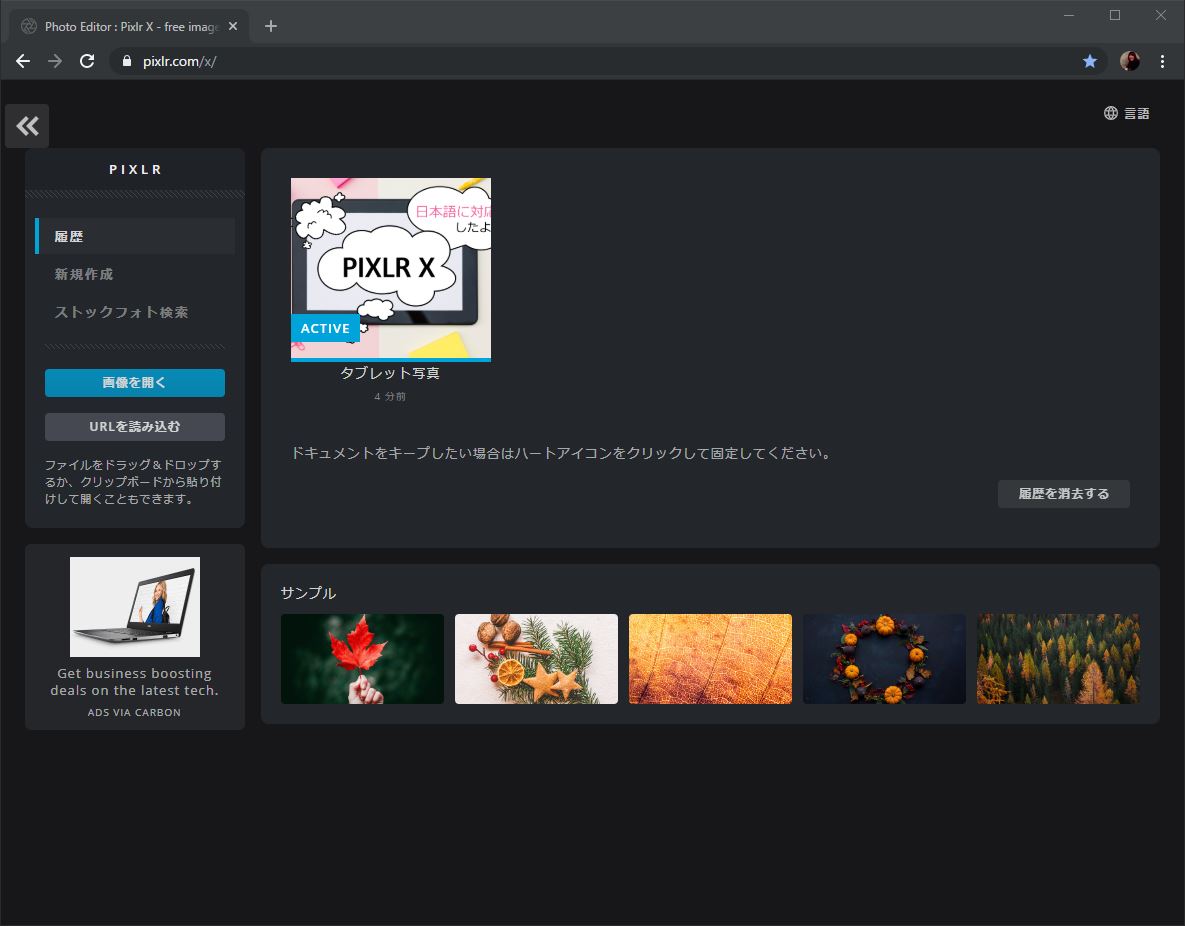Click the PIXLR logo heading
The width and height of the screenshot is (1185, 926).
click(135, 169)
